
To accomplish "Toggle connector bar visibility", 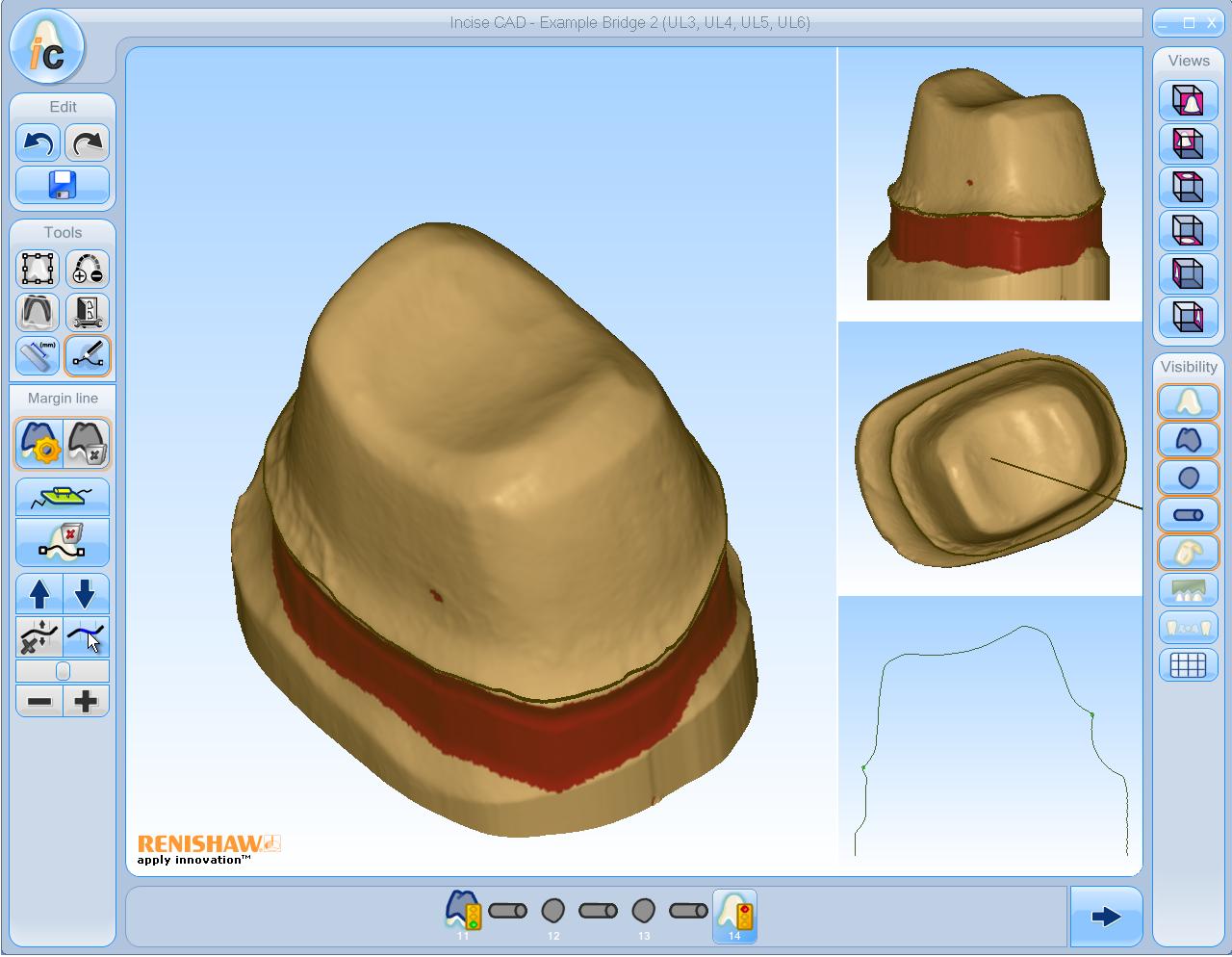I will pyautogui.click(x=1189, y=515).
